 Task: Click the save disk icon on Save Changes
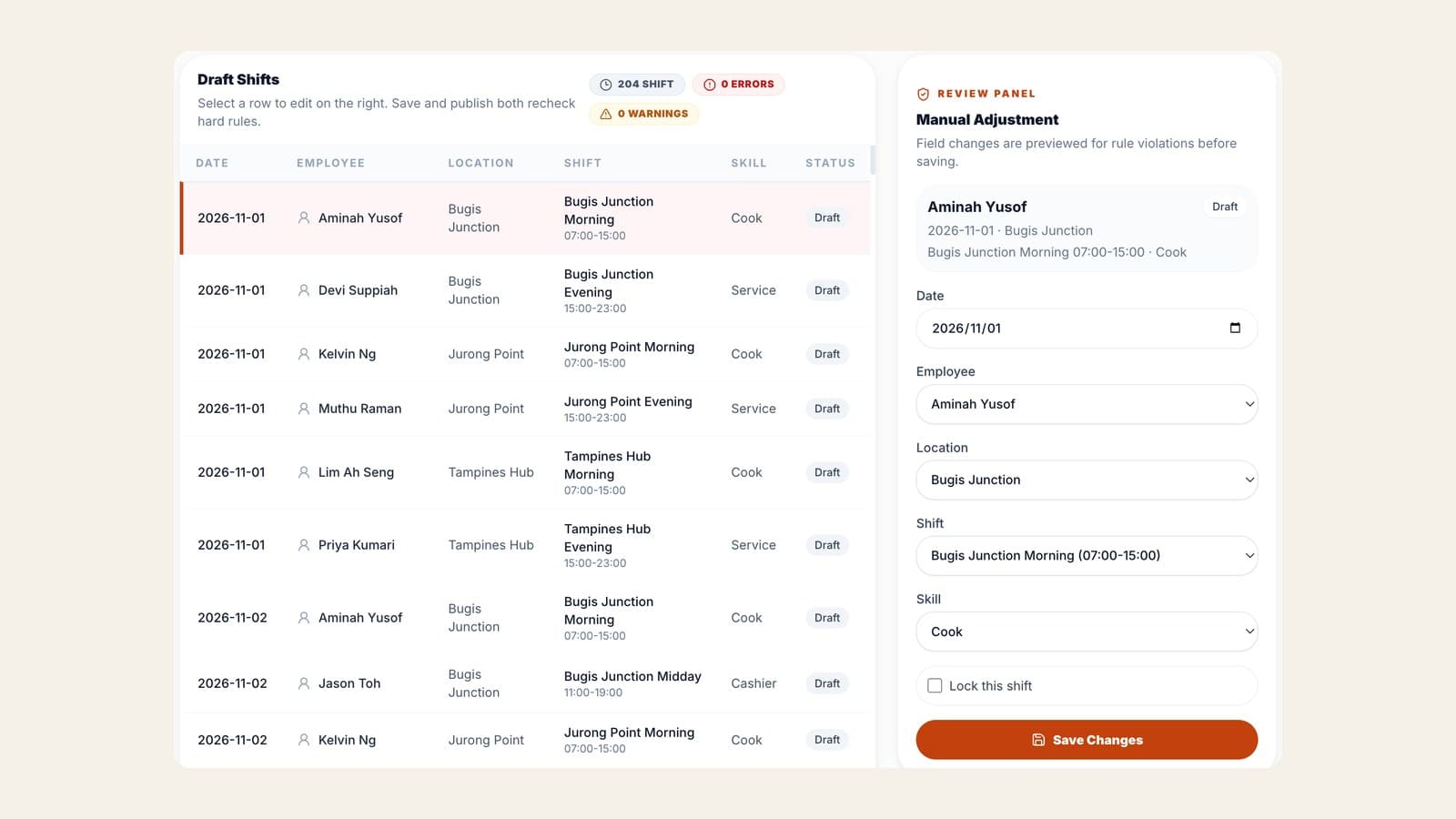click(x=1038, y=740)
